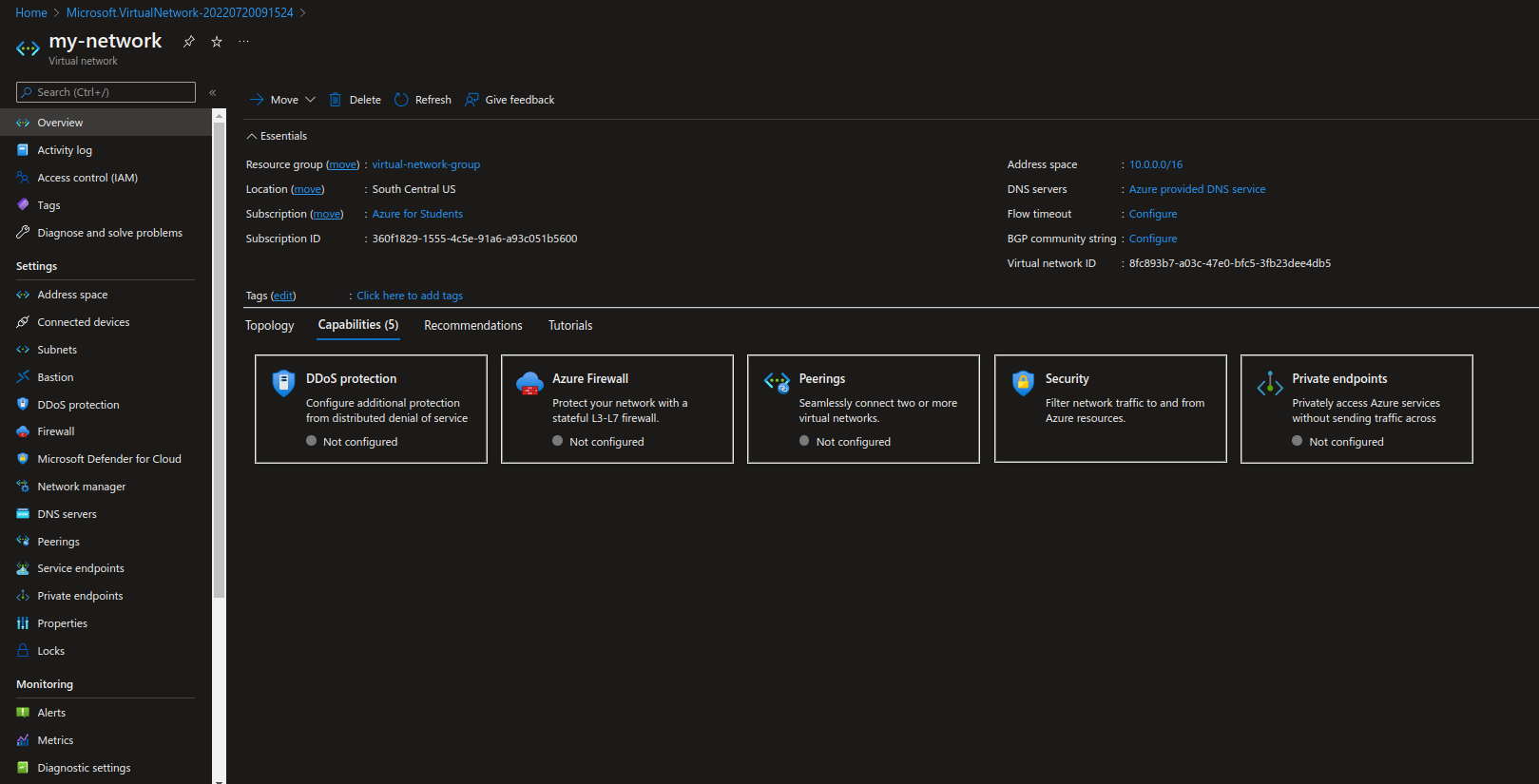Click the Locks padlock icon
This screenshot has width=1539, height=784.
[x=23, y=651]
